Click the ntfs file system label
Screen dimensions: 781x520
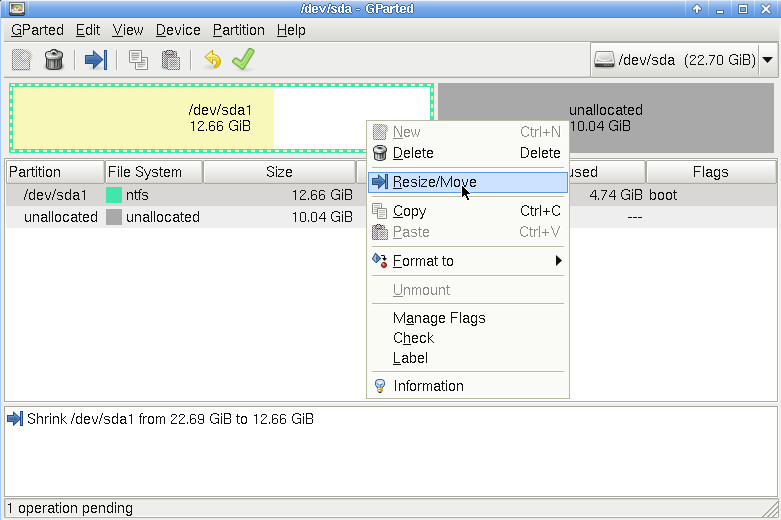point(137,195)
